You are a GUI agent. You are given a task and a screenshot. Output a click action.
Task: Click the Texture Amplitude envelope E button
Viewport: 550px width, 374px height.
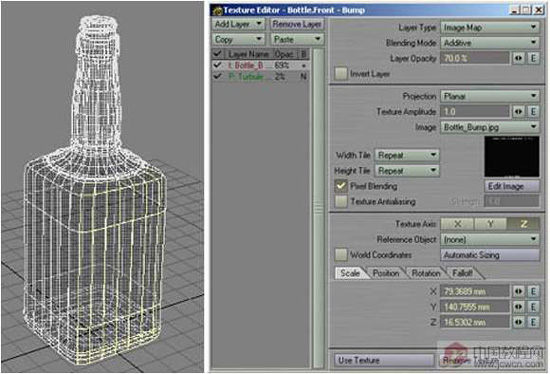point(533,112)
